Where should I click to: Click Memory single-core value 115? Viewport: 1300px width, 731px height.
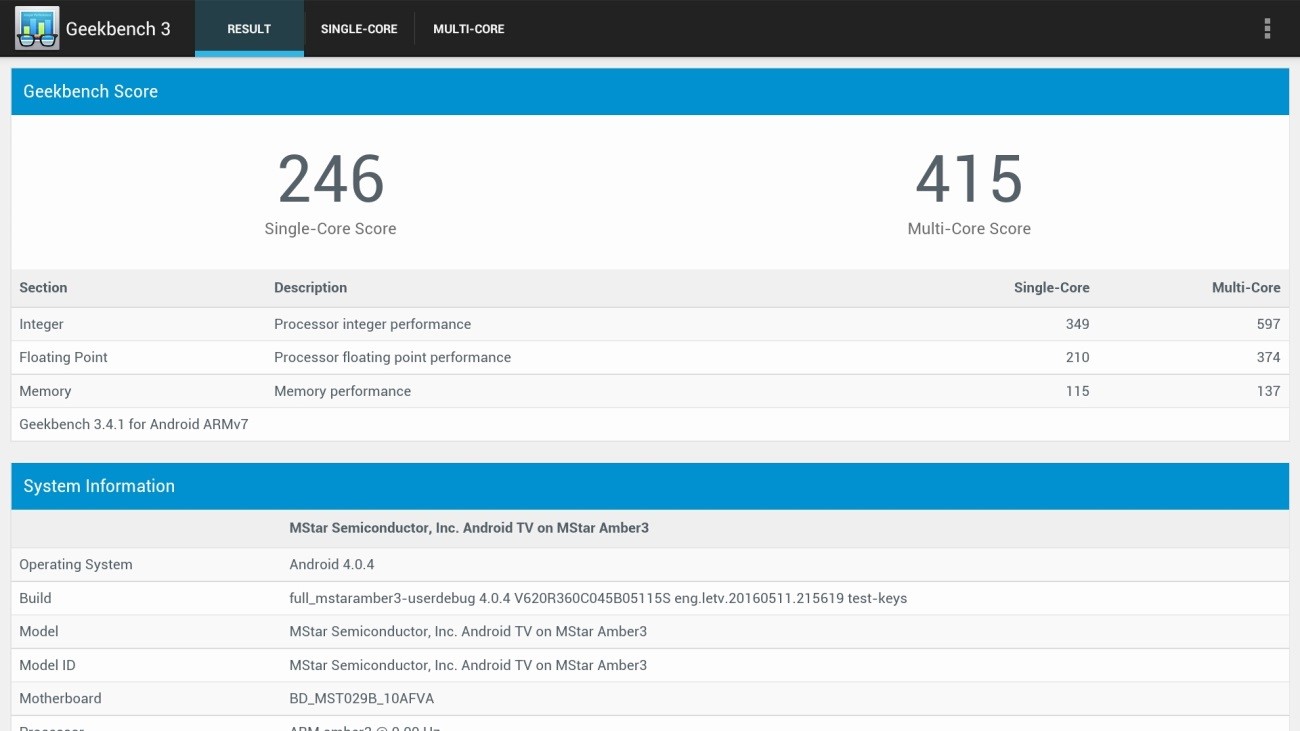1077,391
